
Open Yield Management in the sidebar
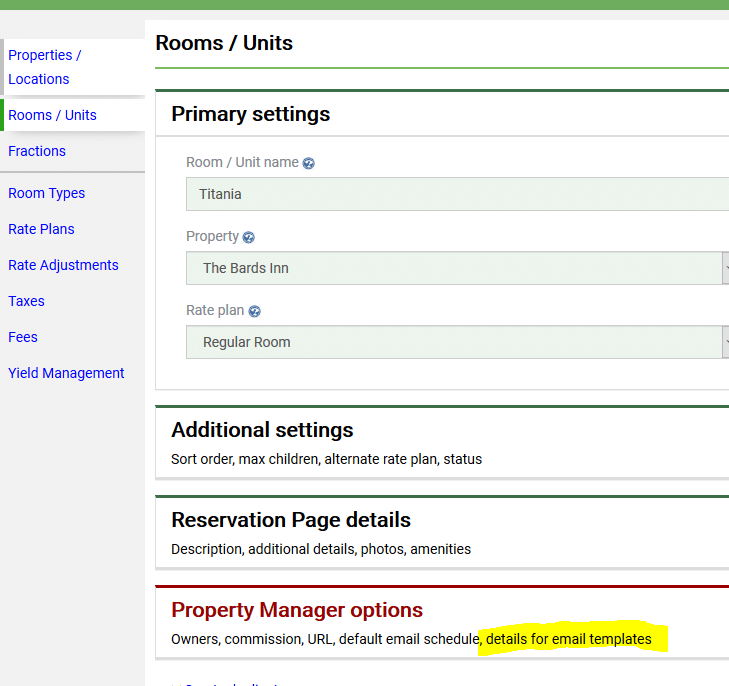coord(66,373)
